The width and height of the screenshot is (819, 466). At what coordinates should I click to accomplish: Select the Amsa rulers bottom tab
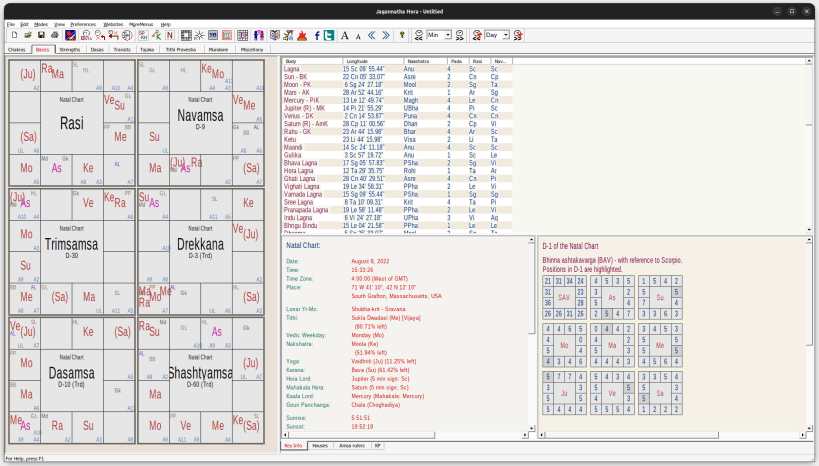pyautogui.click(x=352, y=446)
